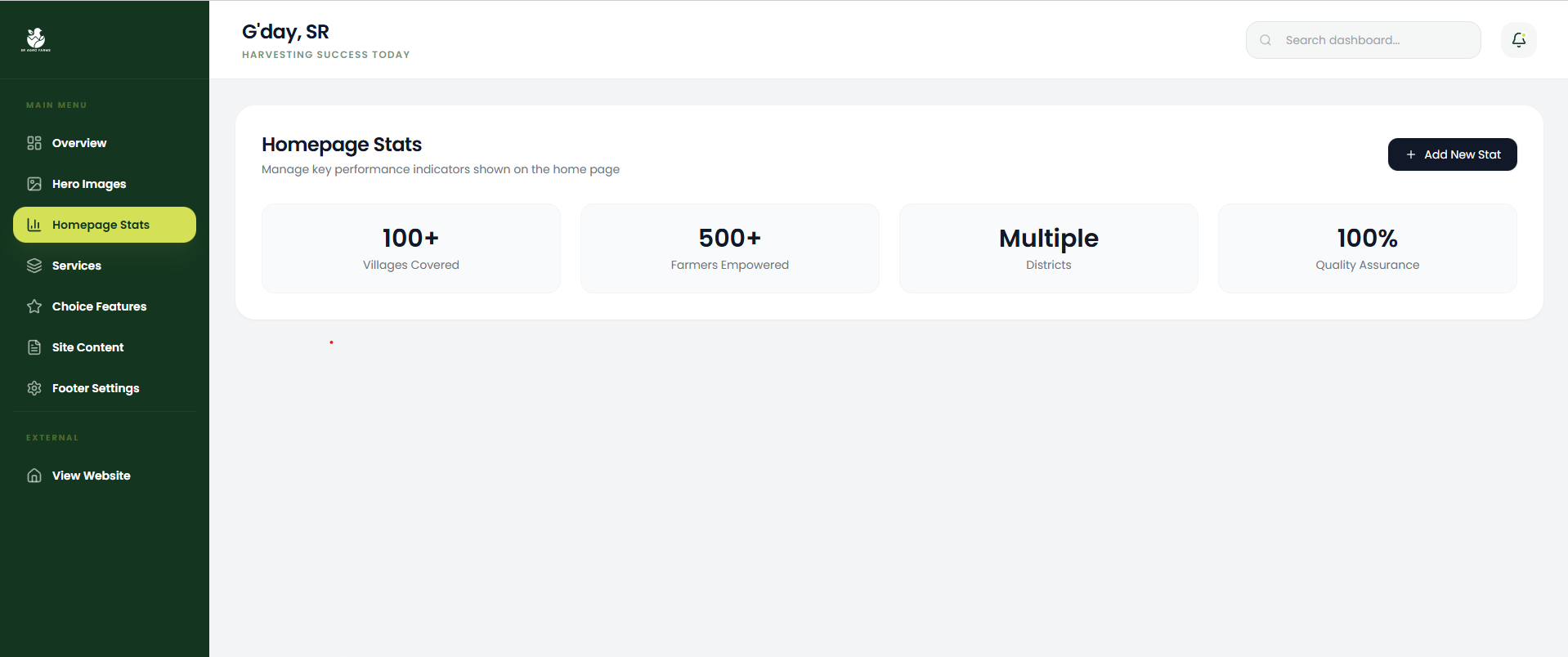Open the View Website link
The height and width of the screenshot is (657, 1568).
pyautogui.click(x=91, y=476)
